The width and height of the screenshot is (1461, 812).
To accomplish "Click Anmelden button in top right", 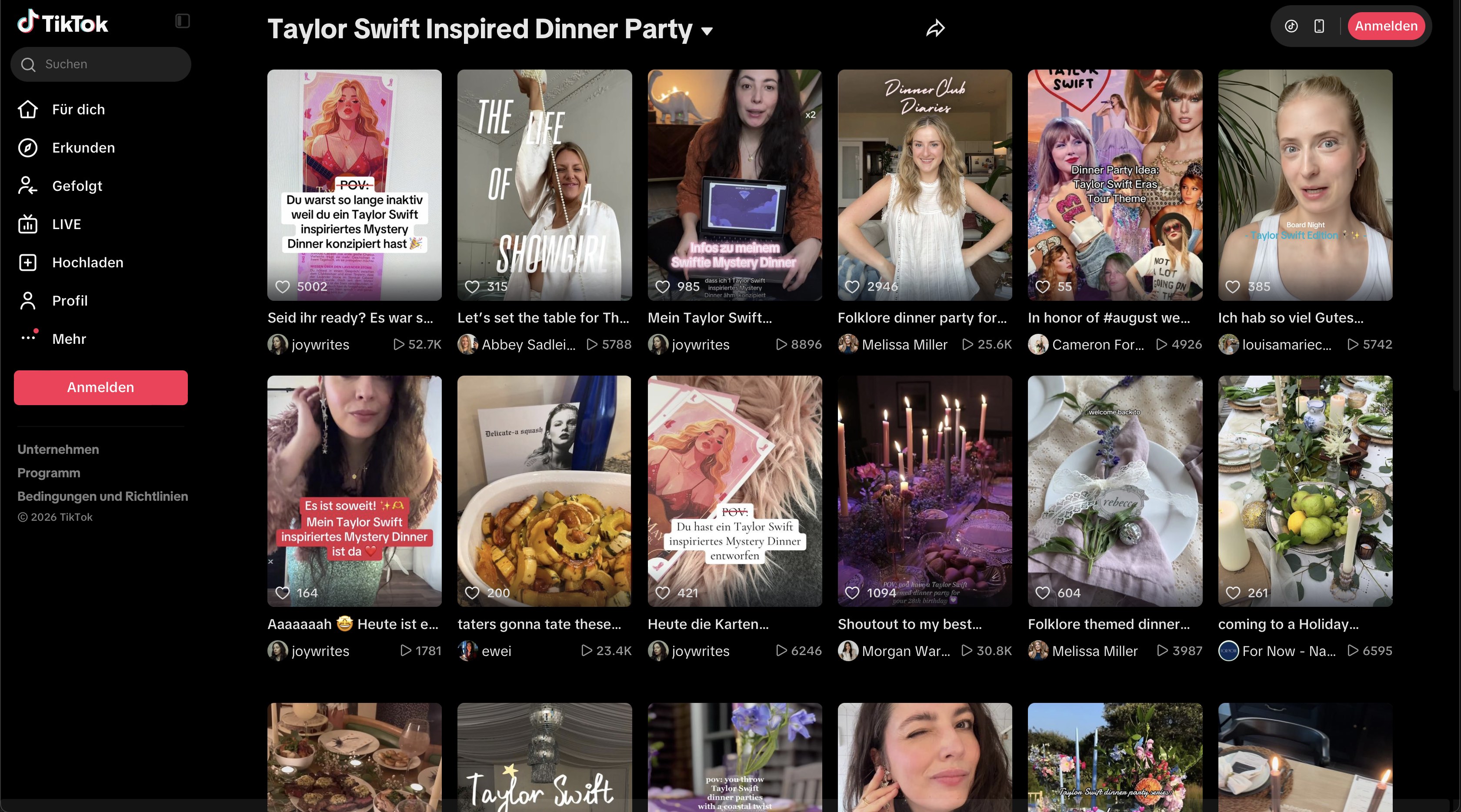I will click(x=1386, y=26).
